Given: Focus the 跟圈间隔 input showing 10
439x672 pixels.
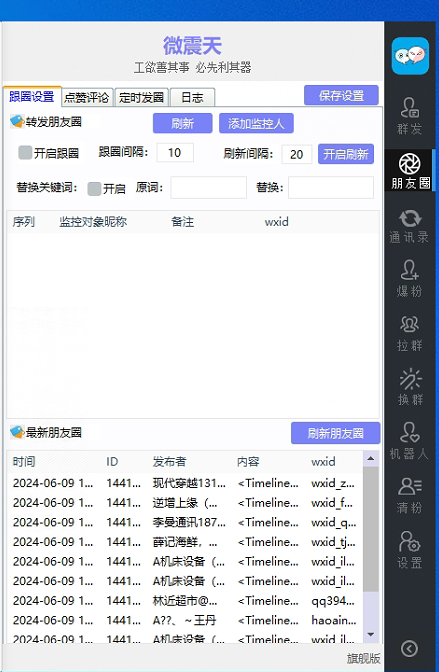Looking at the screenshot, I should pos(175,153).
